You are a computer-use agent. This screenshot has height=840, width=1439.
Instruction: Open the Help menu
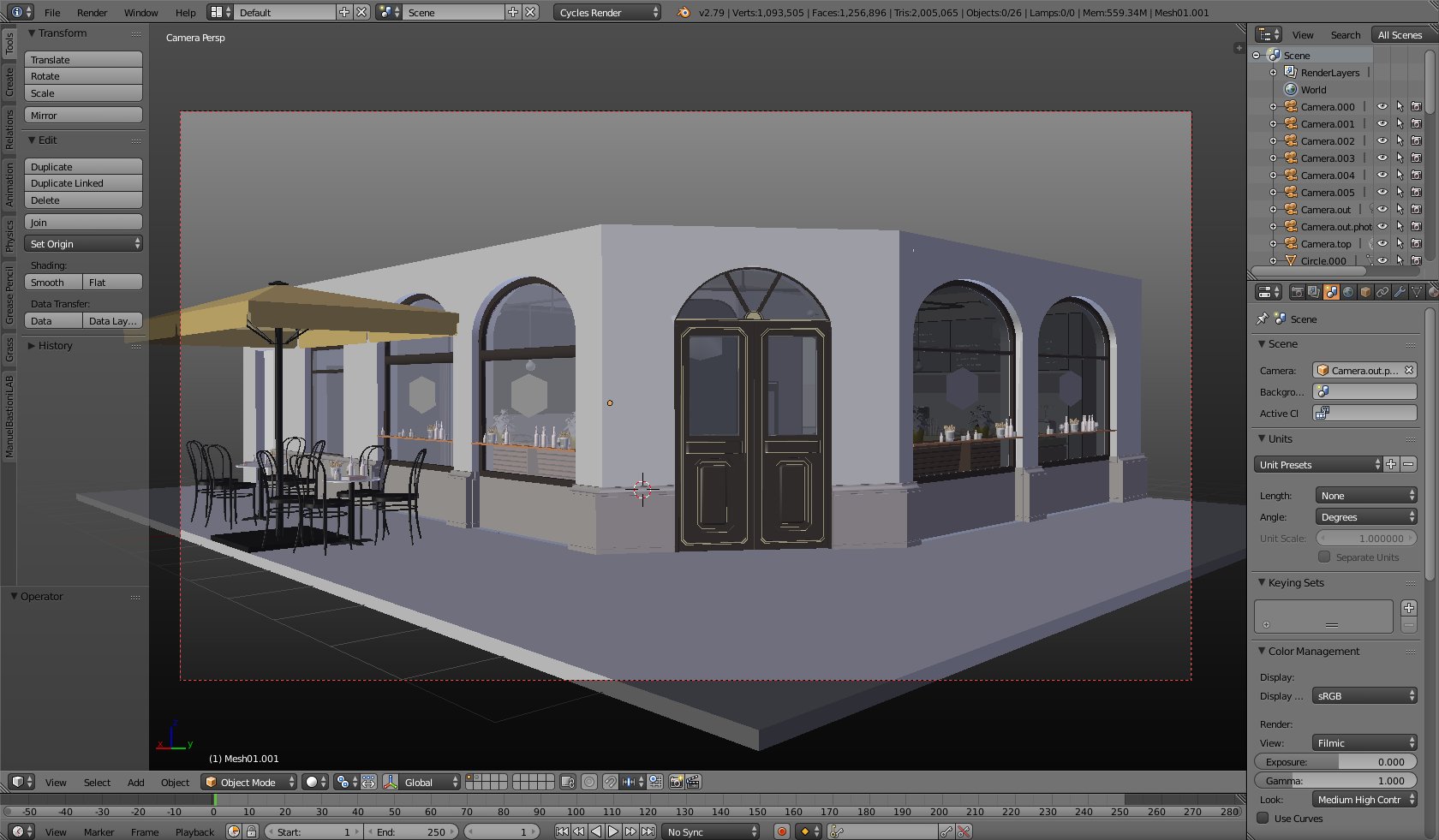185,13
